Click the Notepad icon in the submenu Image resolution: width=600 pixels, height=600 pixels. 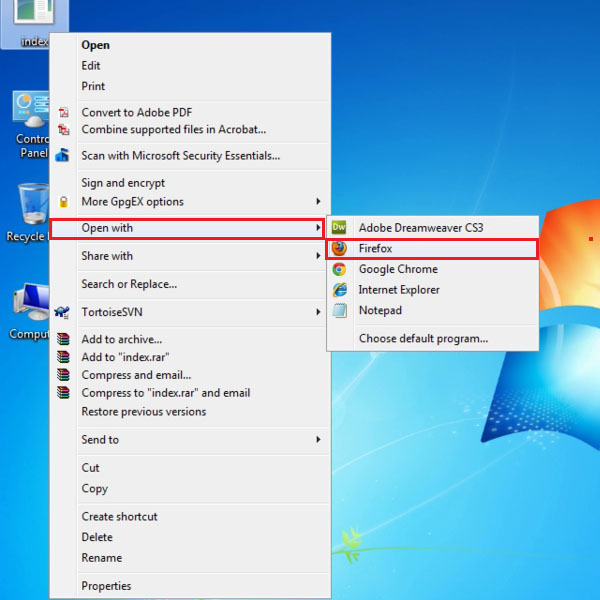point(339,310)
